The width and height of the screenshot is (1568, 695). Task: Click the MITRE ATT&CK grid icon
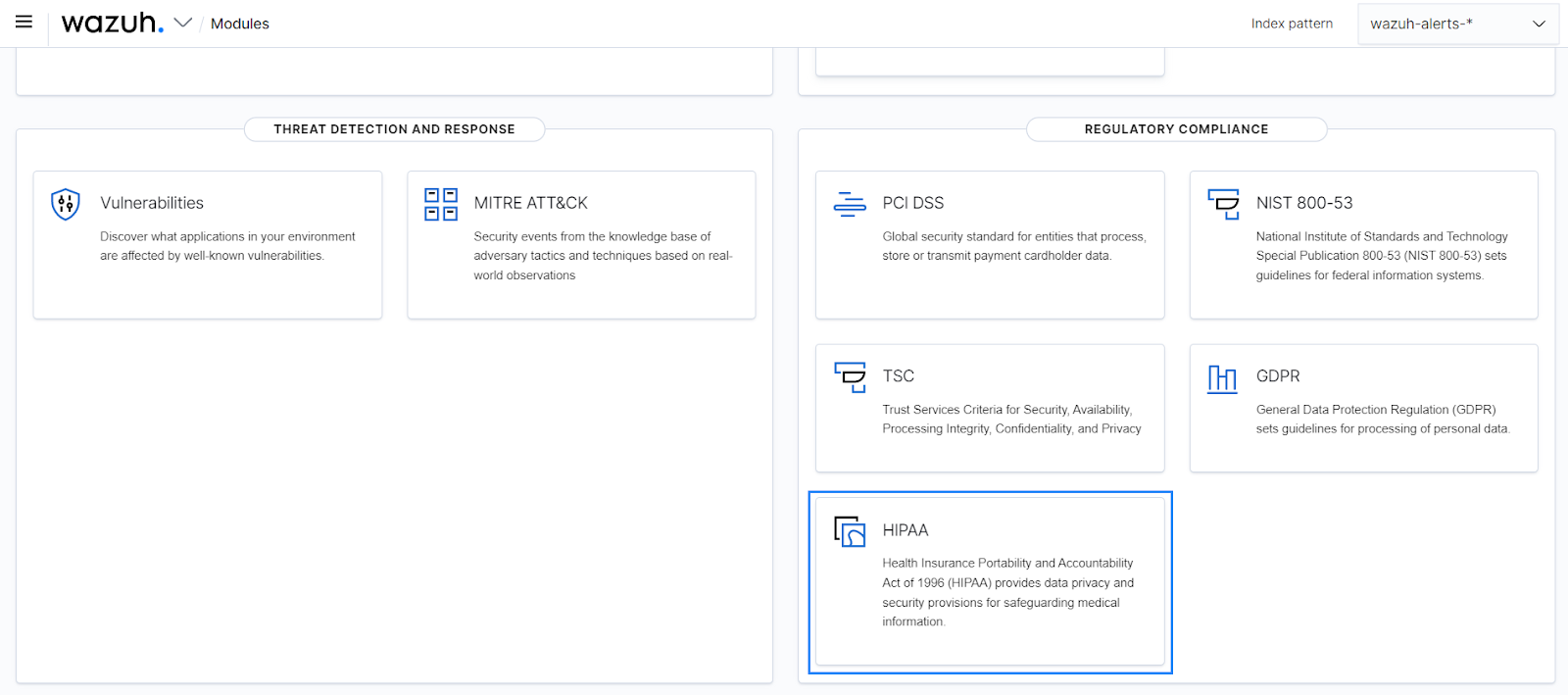441,204
